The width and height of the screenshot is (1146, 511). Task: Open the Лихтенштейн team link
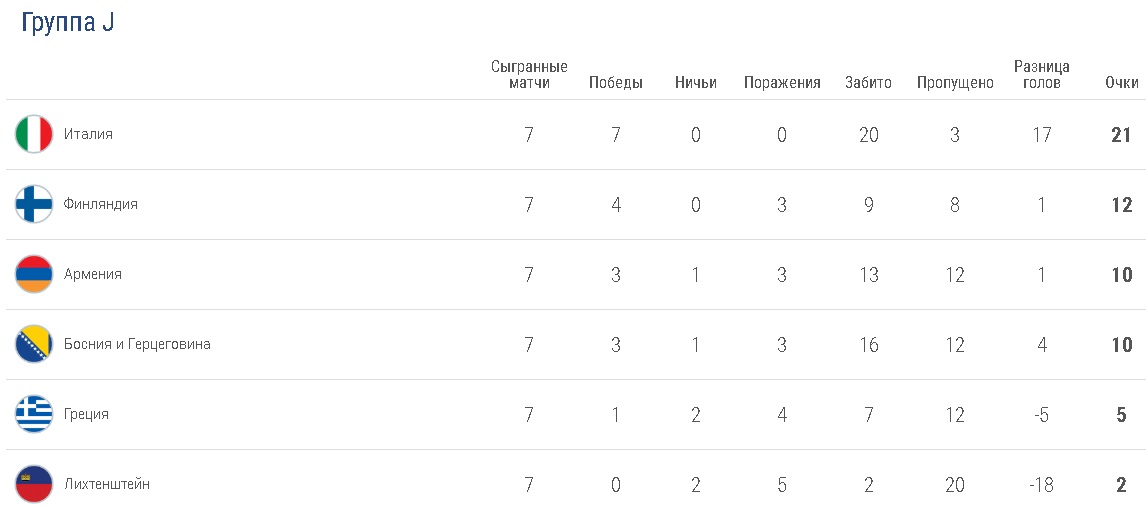(107, 484)
